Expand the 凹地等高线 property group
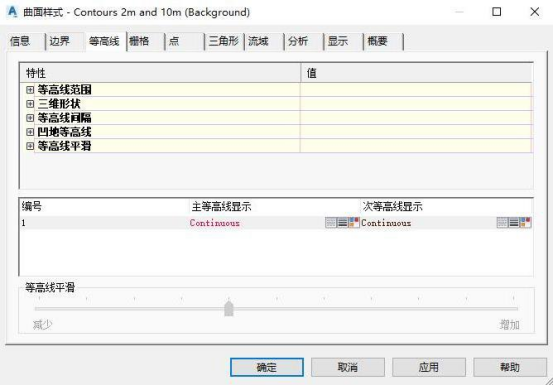This screenshot has height=385, width=554. 30,132
